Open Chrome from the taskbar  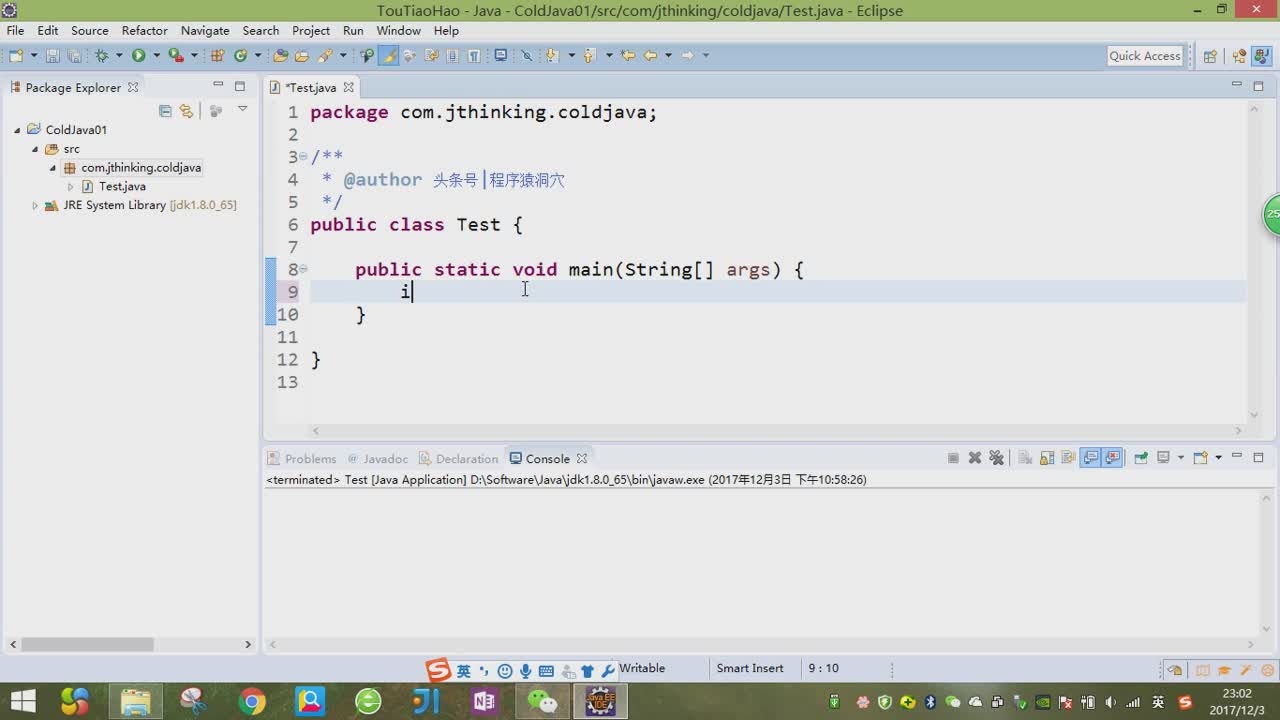coord(252,701)
